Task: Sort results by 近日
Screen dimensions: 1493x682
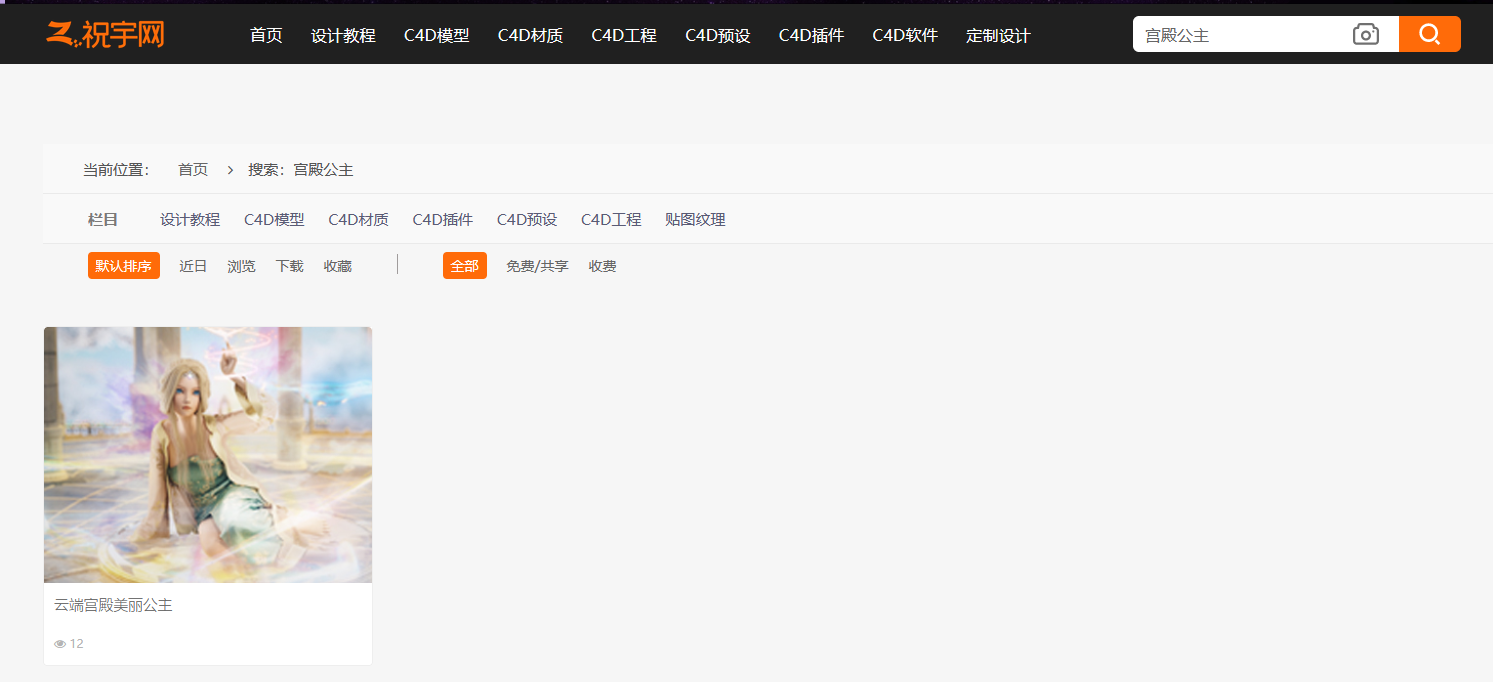Action: [193, 266]
